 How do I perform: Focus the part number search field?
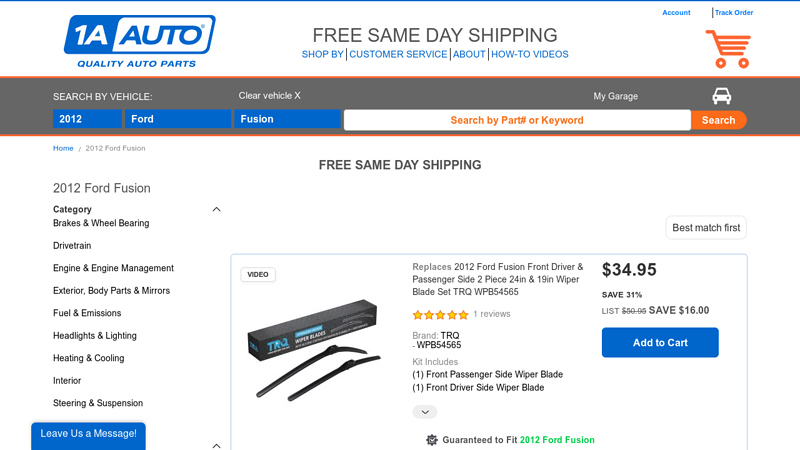click(x=517, y=120)
